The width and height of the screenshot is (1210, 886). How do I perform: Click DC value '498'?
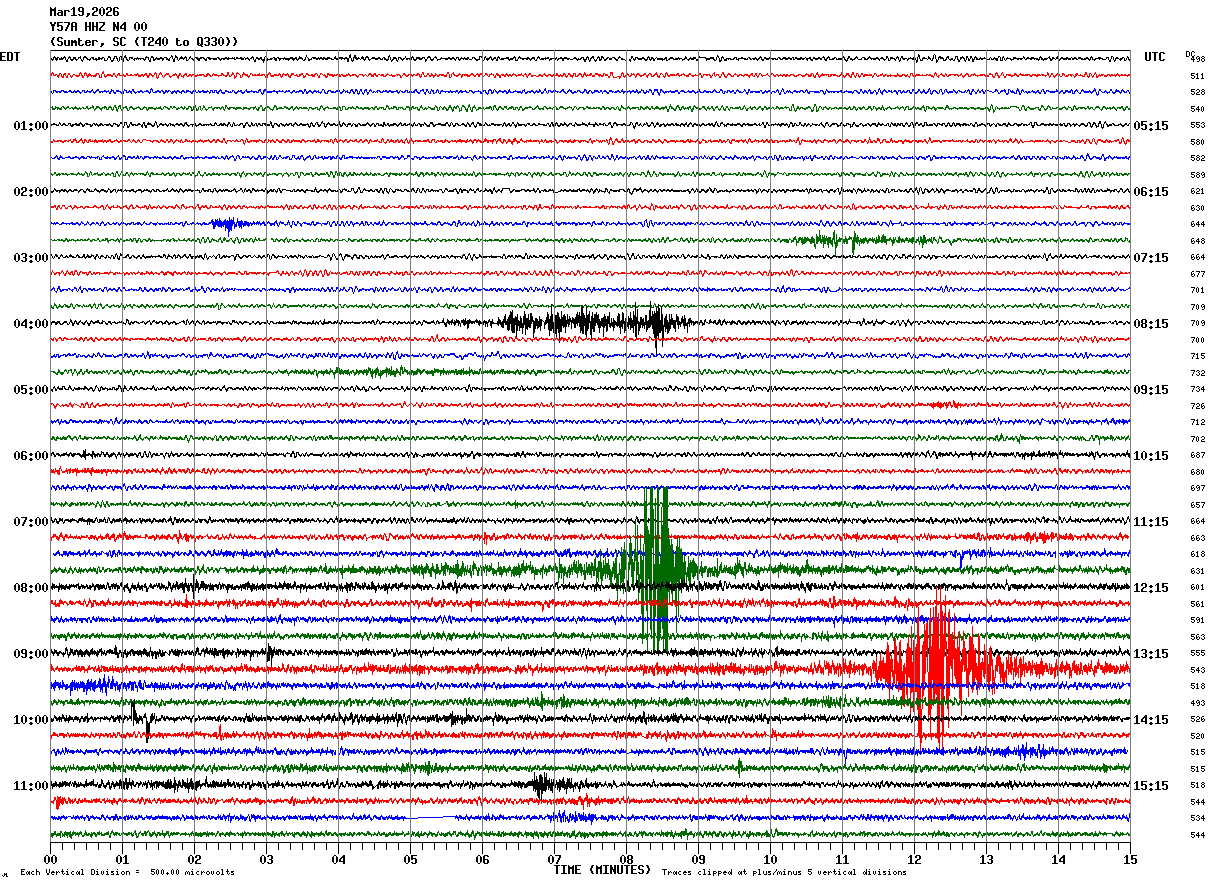click(x=1198, y=60)
